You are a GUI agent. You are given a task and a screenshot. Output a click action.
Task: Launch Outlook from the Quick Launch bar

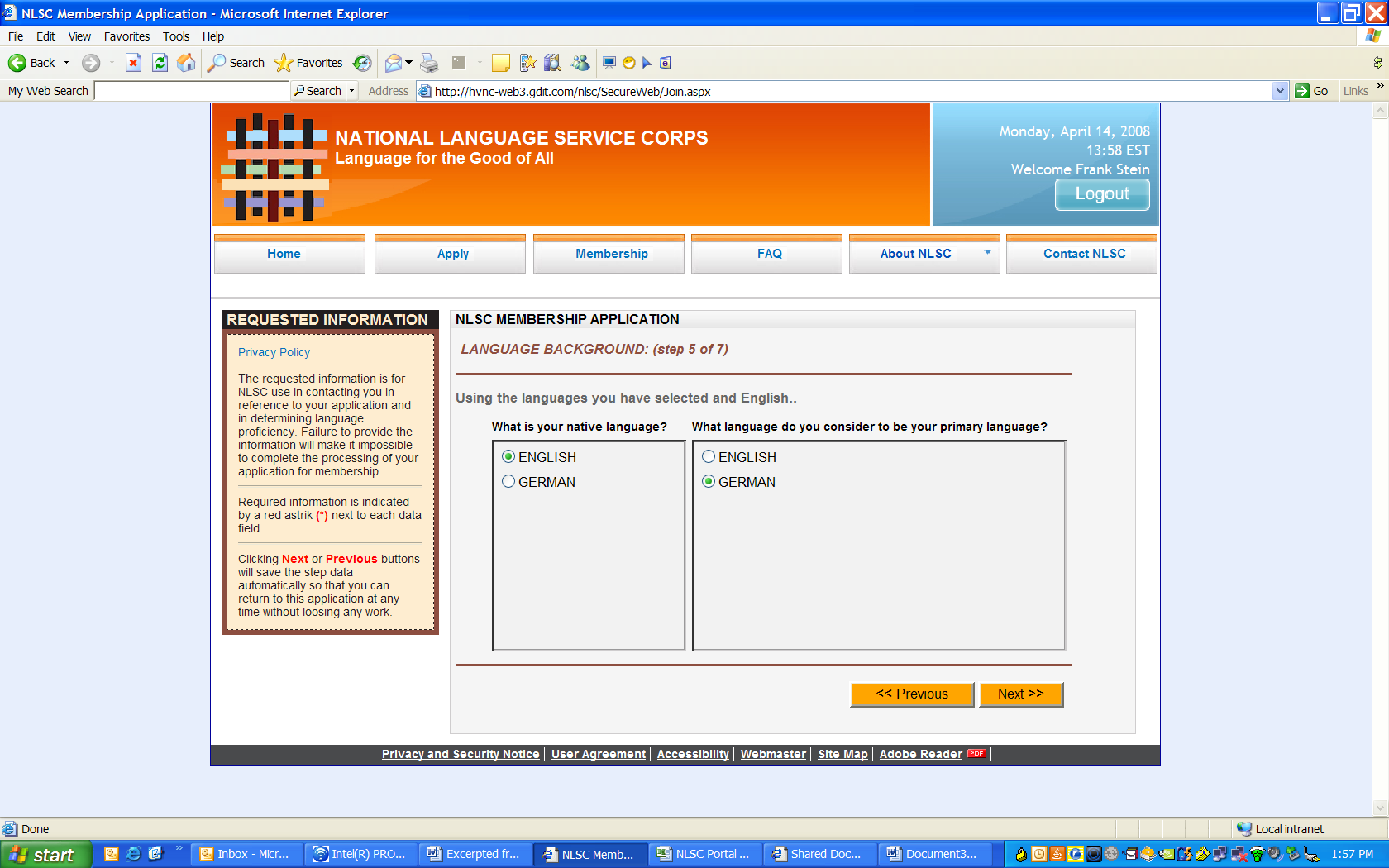pyautogui.click(x=111, y=854)
